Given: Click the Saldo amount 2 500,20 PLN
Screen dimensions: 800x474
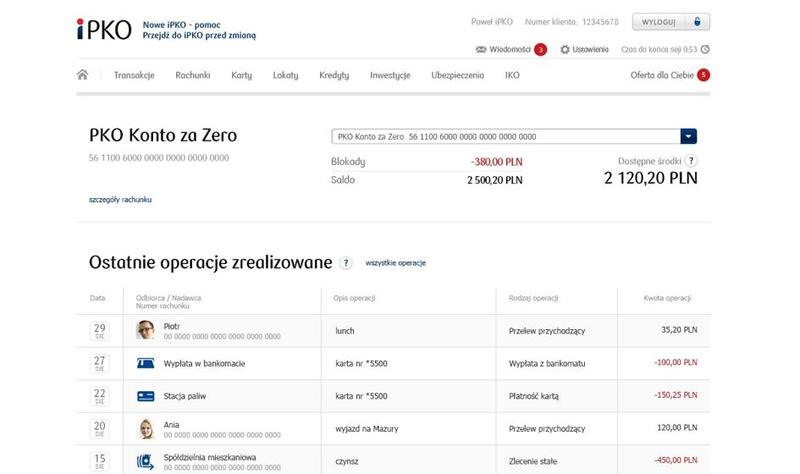Looking at the screenshot, I should [495, 180].
